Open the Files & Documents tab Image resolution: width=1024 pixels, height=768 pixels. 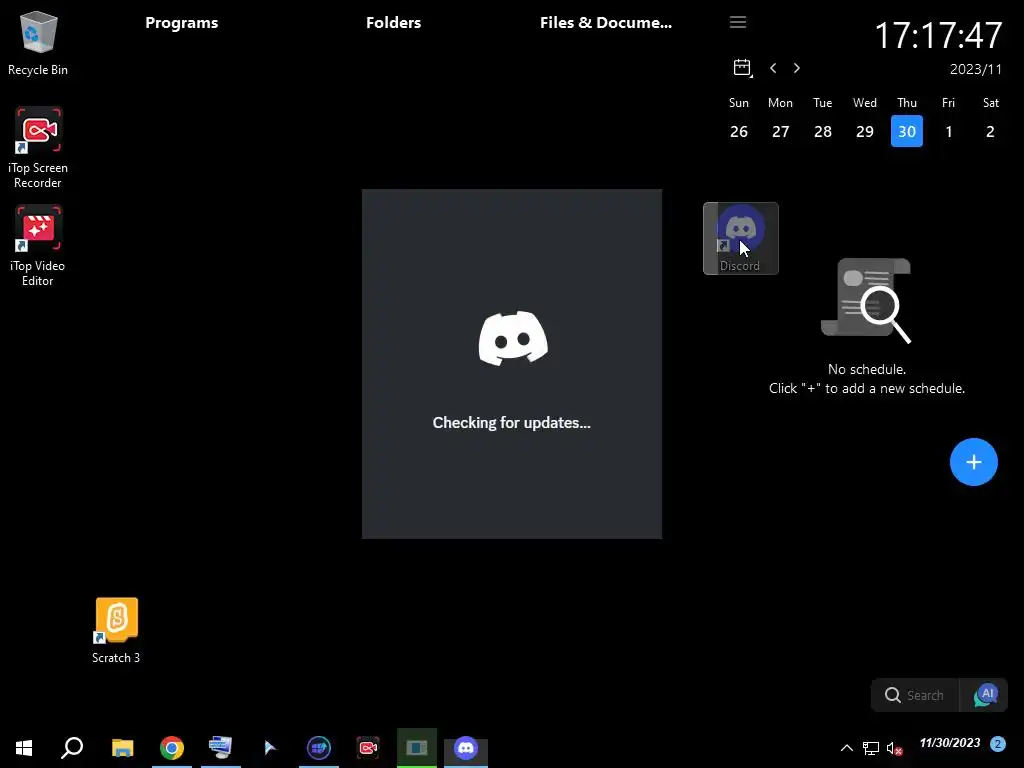(x=605, y=22)
